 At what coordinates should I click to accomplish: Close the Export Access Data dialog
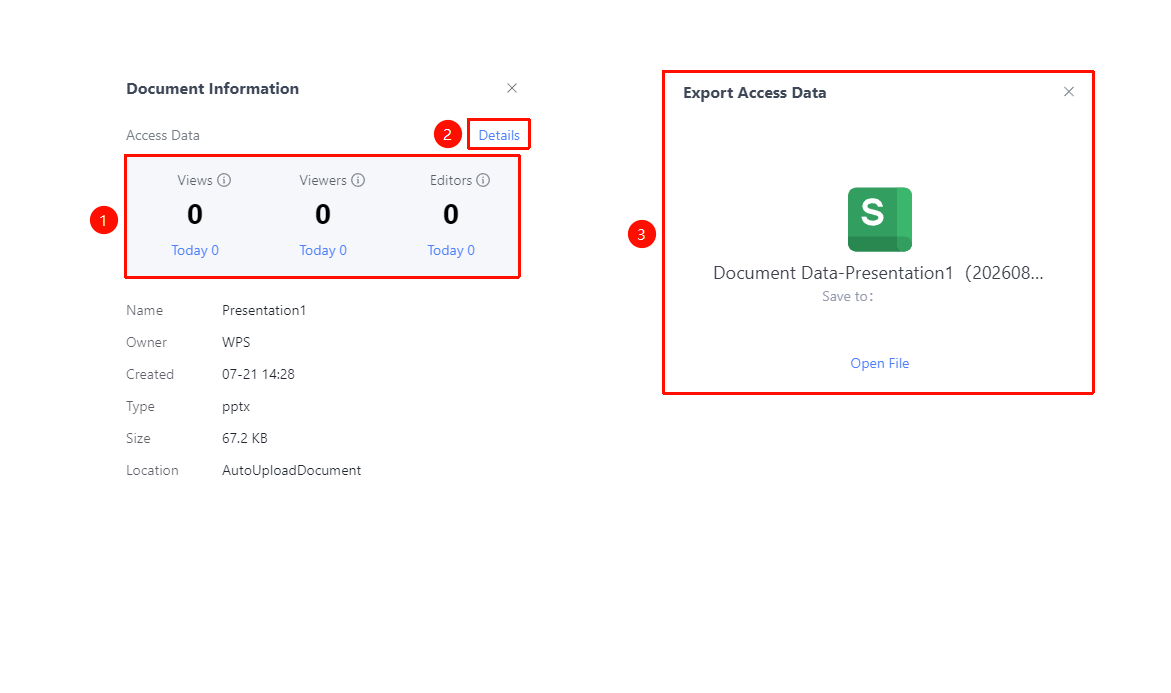click(1069, 92)
